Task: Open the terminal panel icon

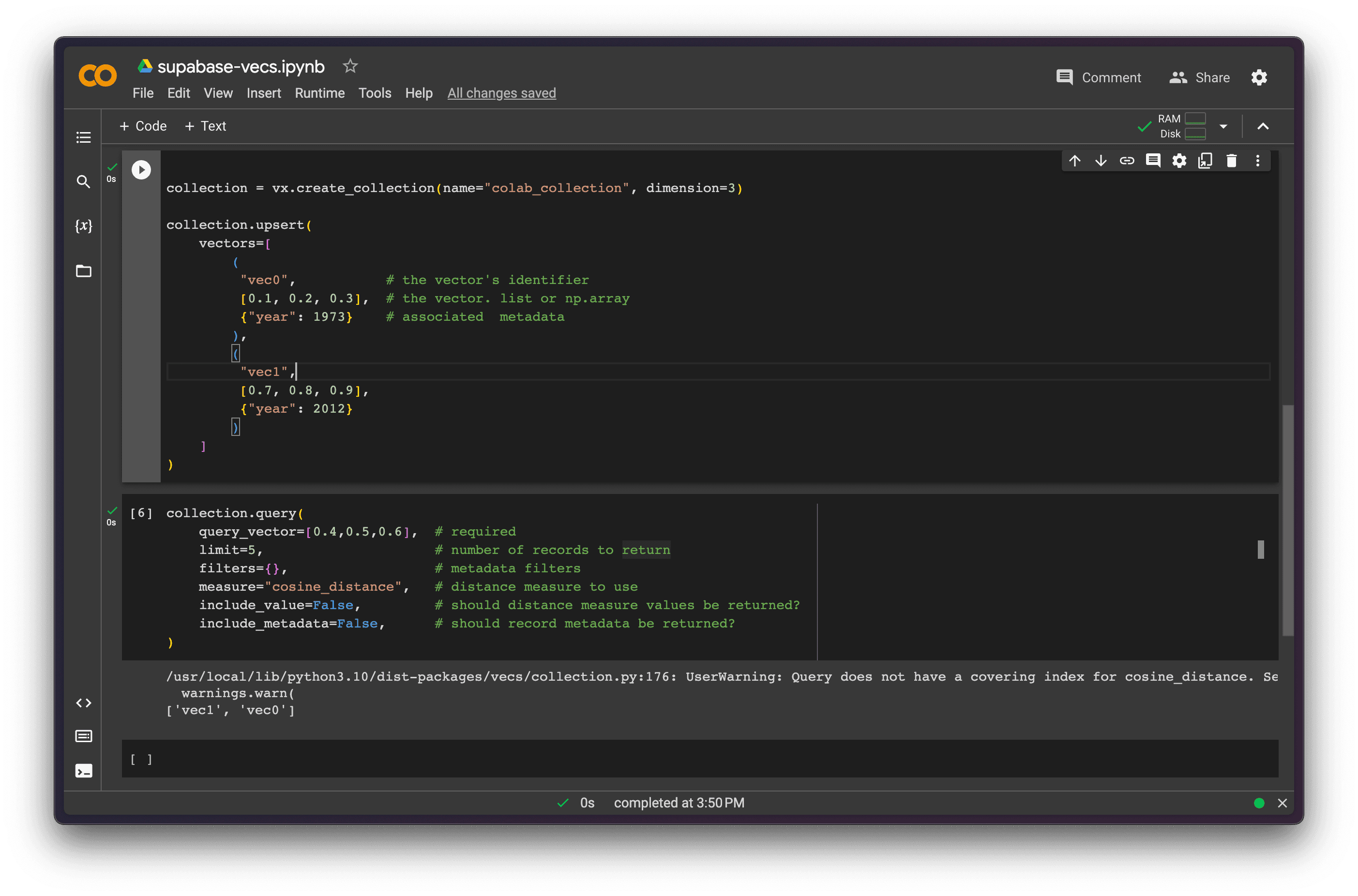Action: pyautogui.click(x=83, y=771)
